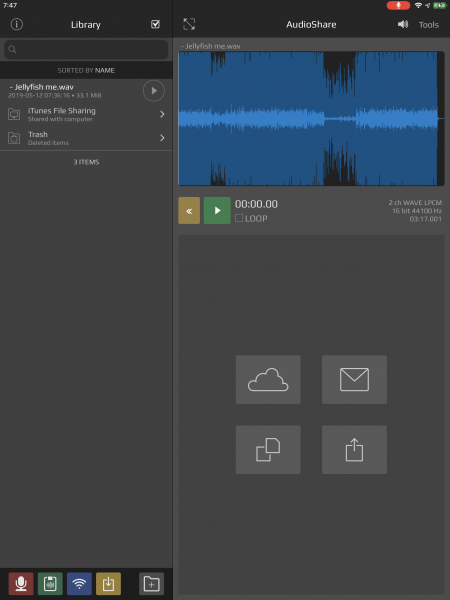
Task: Tap the red recording indicator in status bar
Action: pyautogui.click(x=398, y=5)
